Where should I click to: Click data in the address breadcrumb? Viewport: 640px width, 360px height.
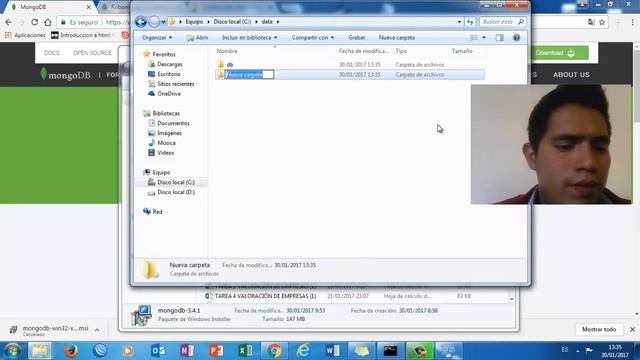pos(267,22)
